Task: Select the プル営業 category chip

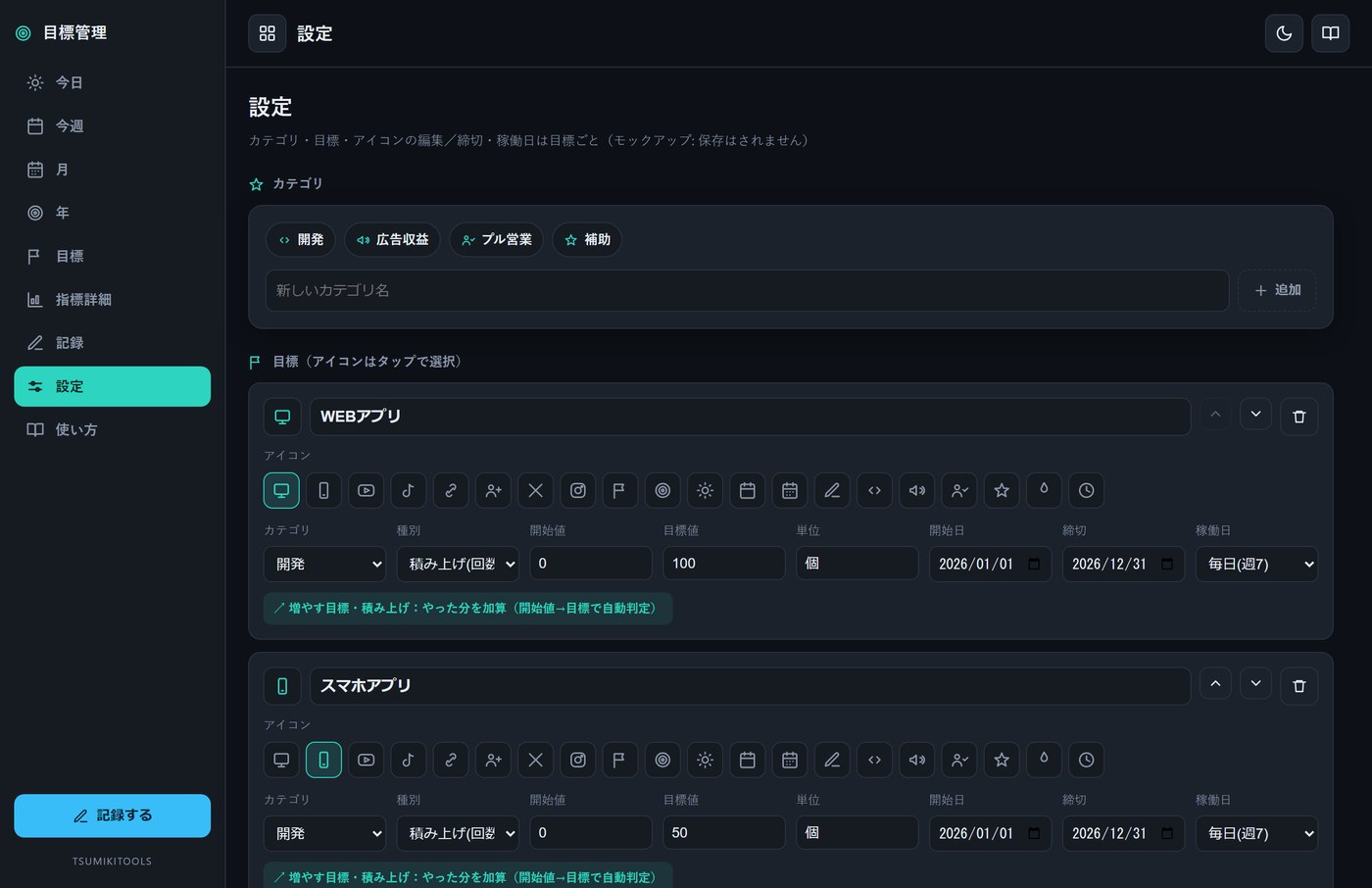Action: click(x=496, y=239)
